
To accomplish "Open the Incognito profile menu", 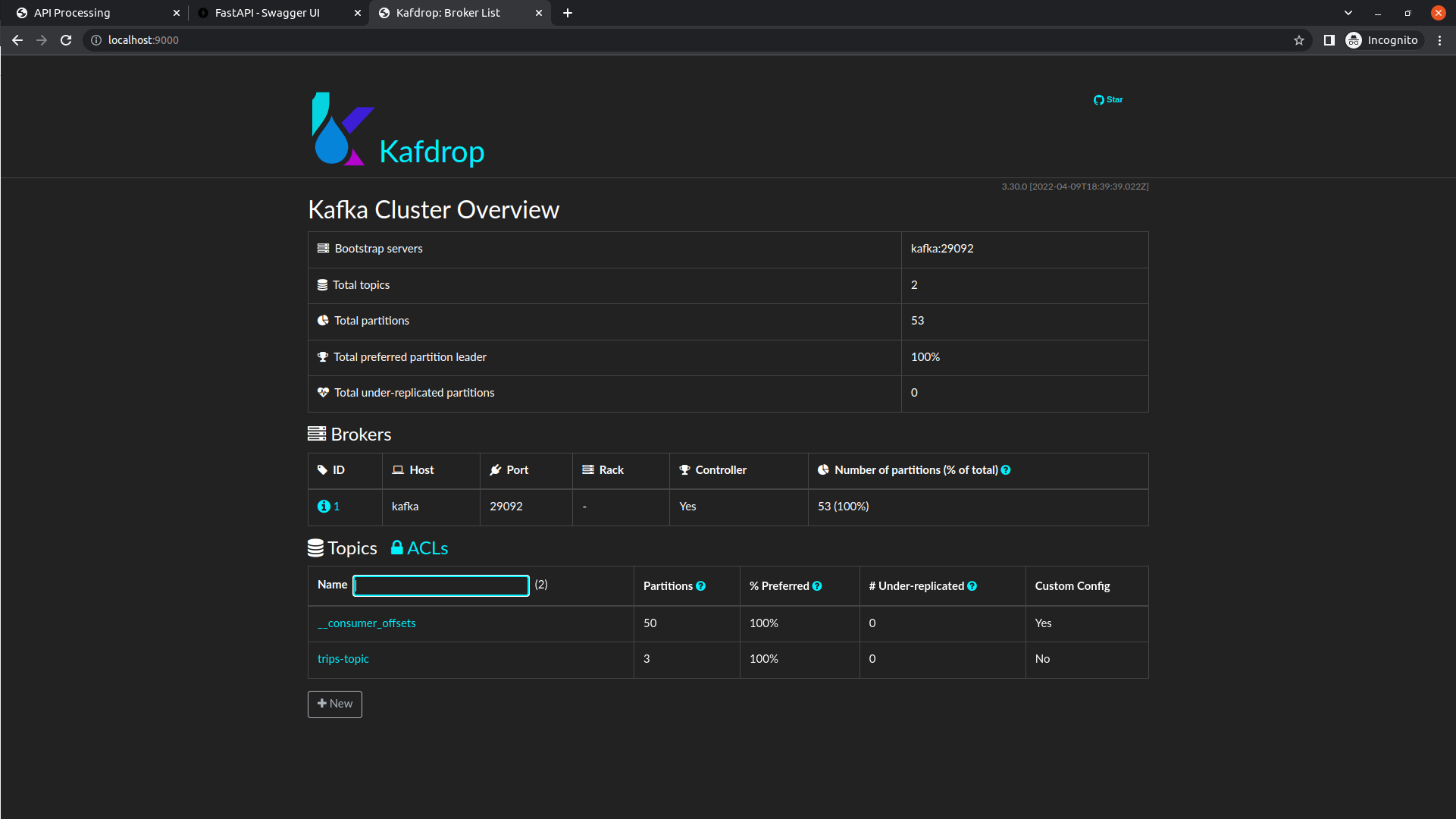I will [x=1382, y=40].
